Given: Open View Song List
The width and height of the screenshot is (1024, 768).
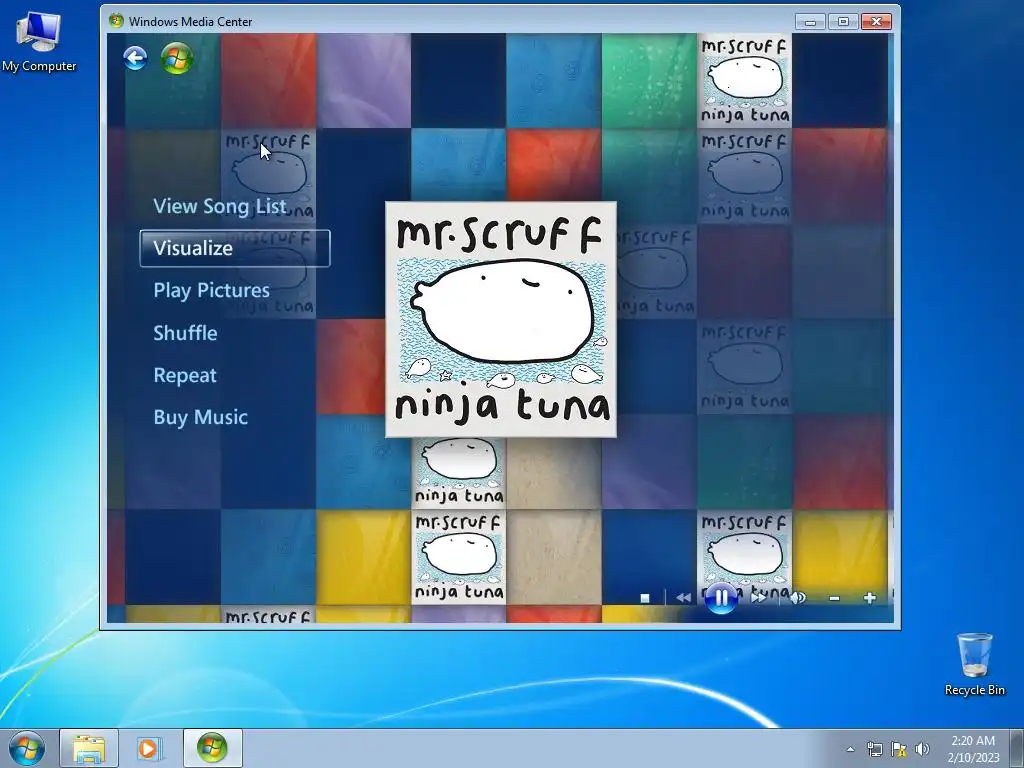Looking at the screenshot, I should click(x=220, y=206).
